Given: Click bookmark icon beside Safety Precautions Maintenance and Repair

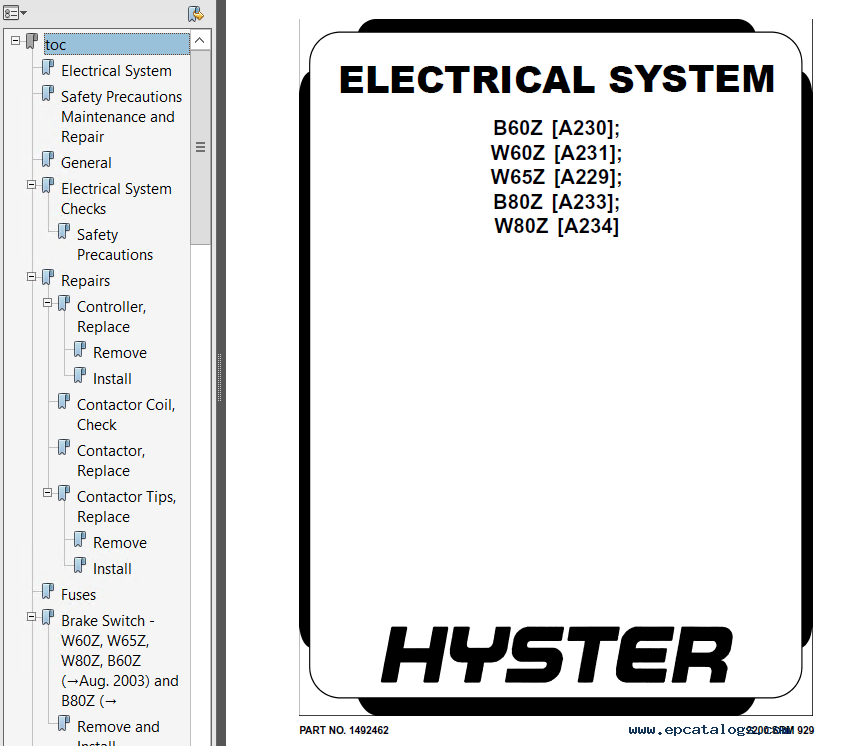Looking at the screenshot, I should click(48, 93).
